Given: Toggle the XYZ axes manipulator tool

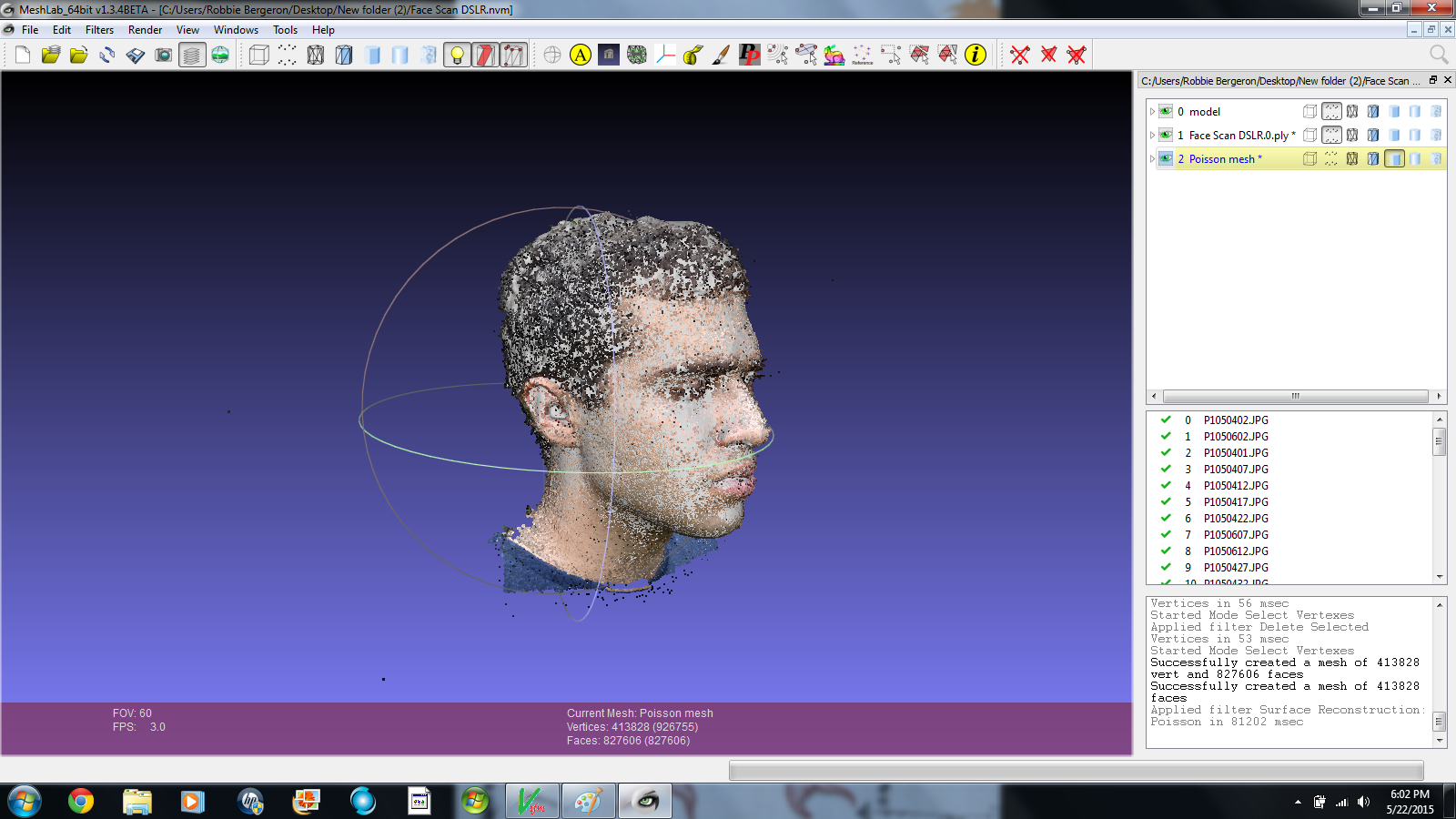Looking at the screenshot, I should point(665,56).
